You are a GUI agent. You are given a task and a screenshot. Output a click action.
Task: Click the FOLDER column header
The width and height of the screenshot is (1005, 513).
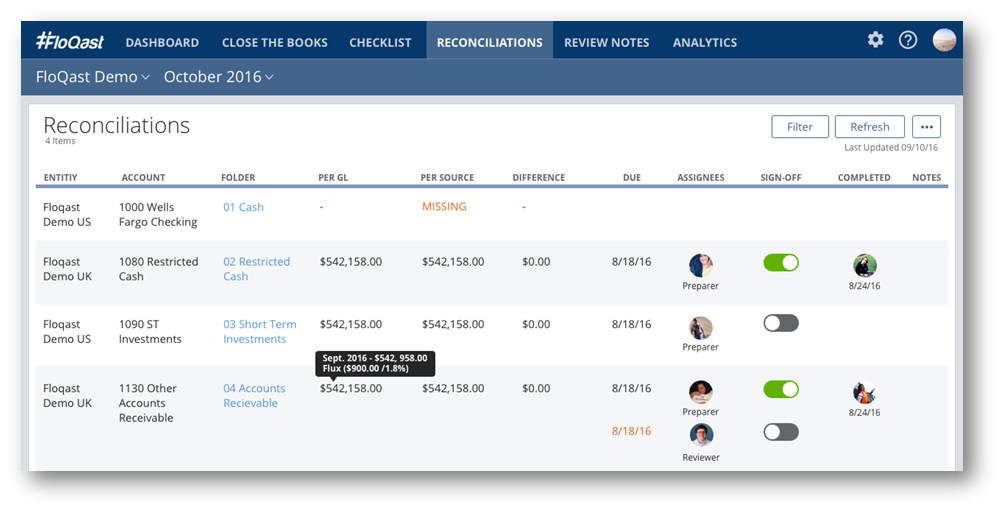pos(238,178)
